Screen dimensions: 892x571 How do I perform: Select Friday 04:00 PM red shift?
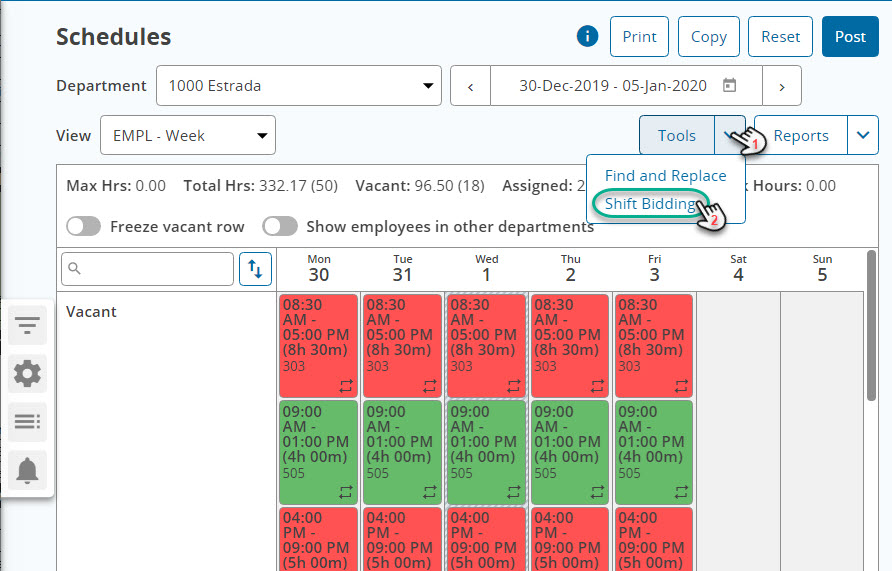coord(654,539)
